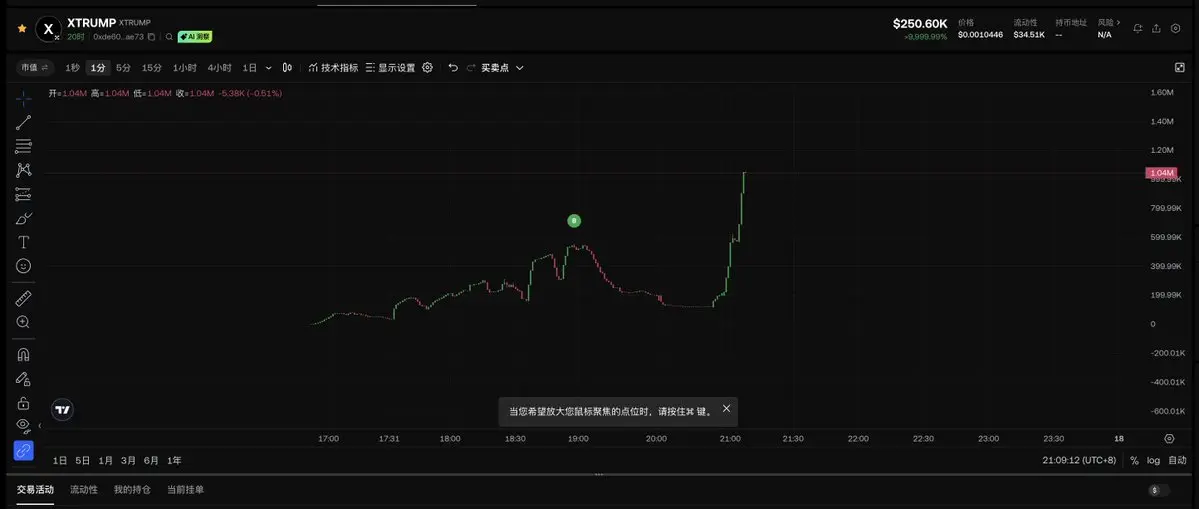Screen dimensions: 1199x509
Task: Select the 1小时 timeframe
Action: pos(184,68)
